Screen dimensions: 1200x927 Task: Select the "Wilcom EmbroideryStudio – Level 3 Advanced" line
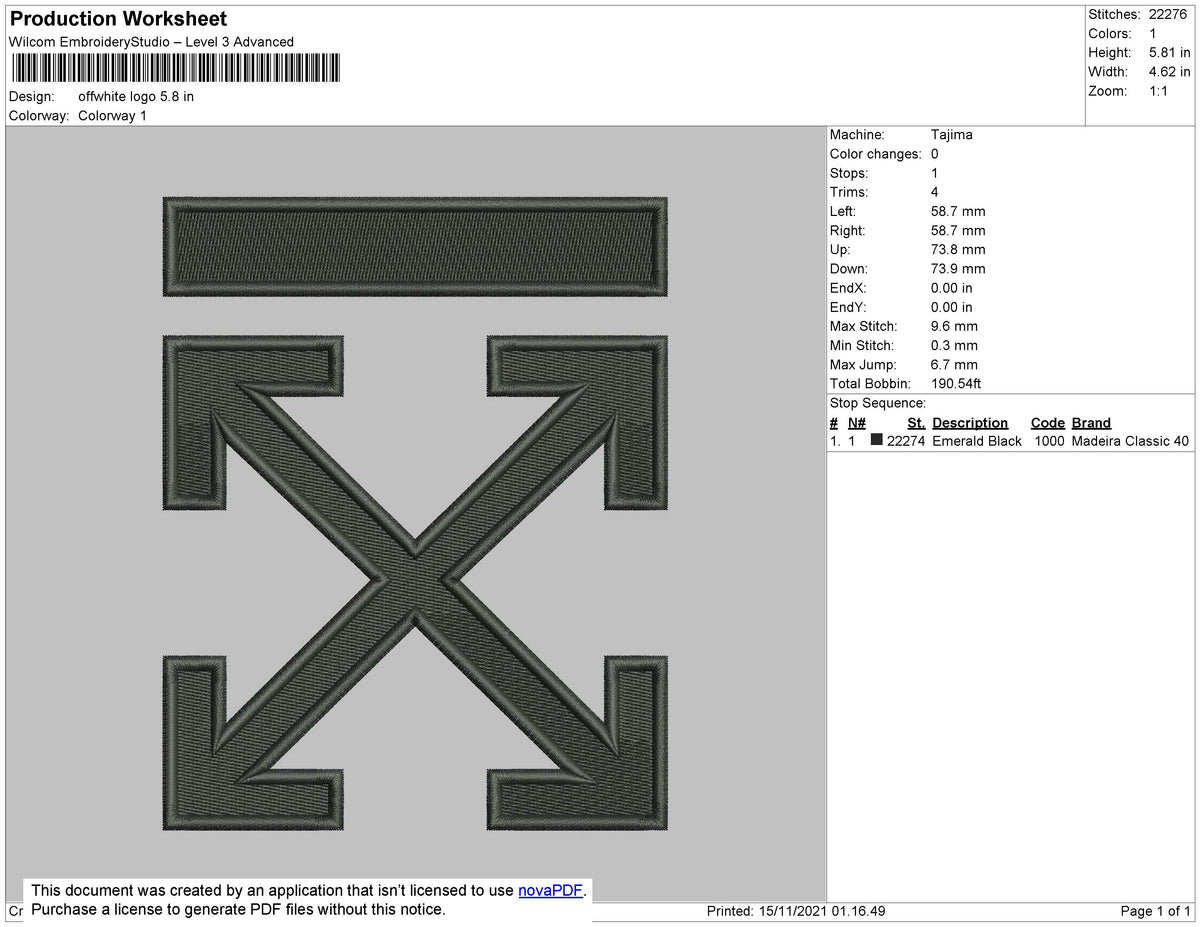click(151, 42)
